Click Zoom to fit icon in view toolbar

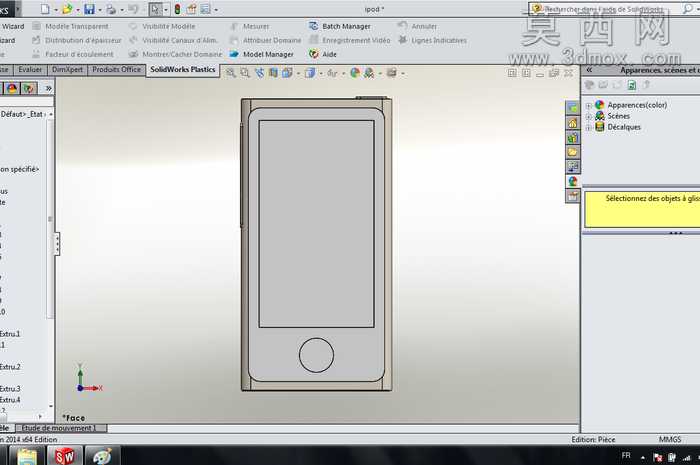point(231,73)
